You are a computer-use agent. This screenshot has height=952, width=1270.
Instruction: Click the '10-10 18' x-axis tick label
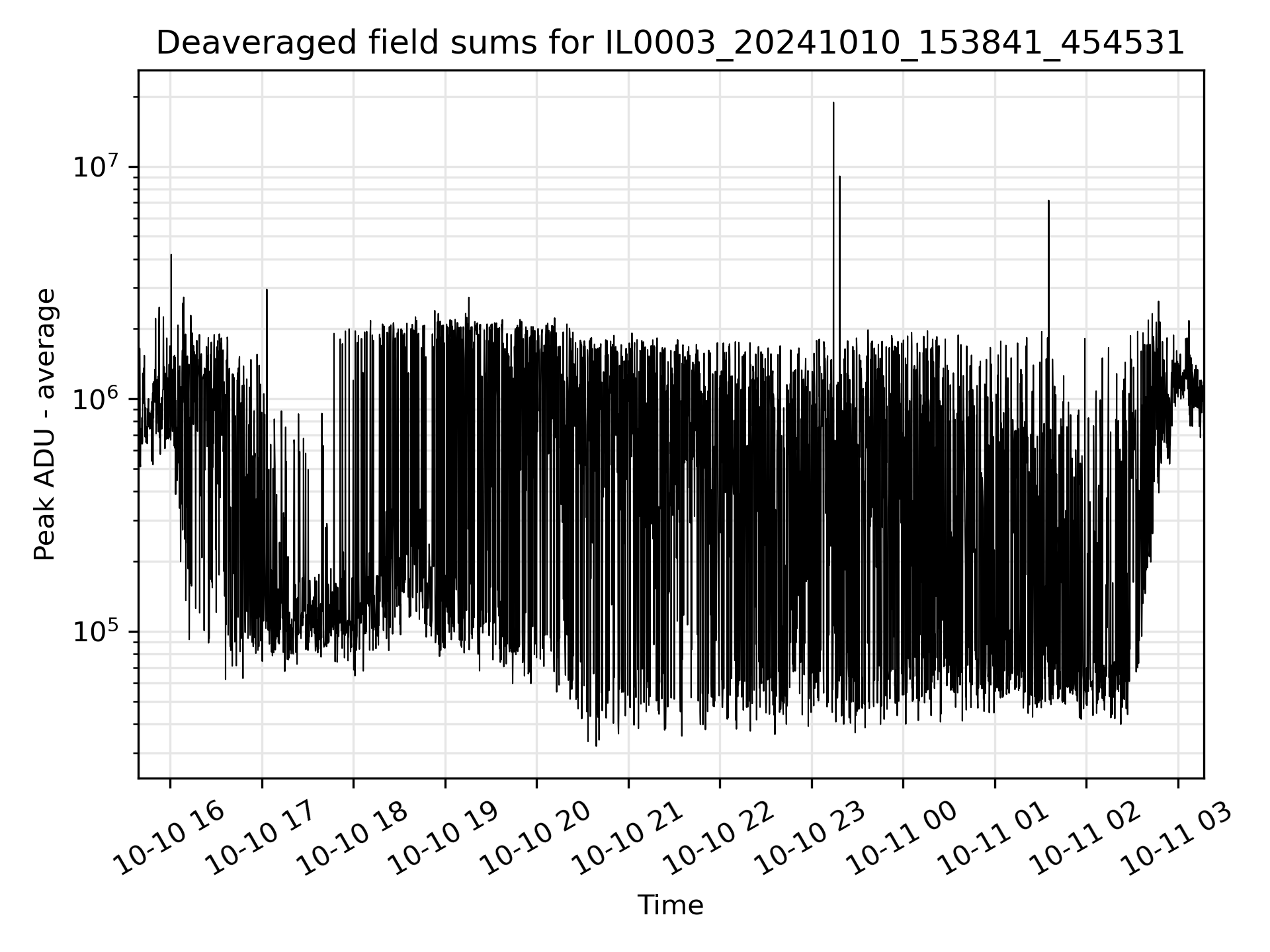click(x=352, y=840)
